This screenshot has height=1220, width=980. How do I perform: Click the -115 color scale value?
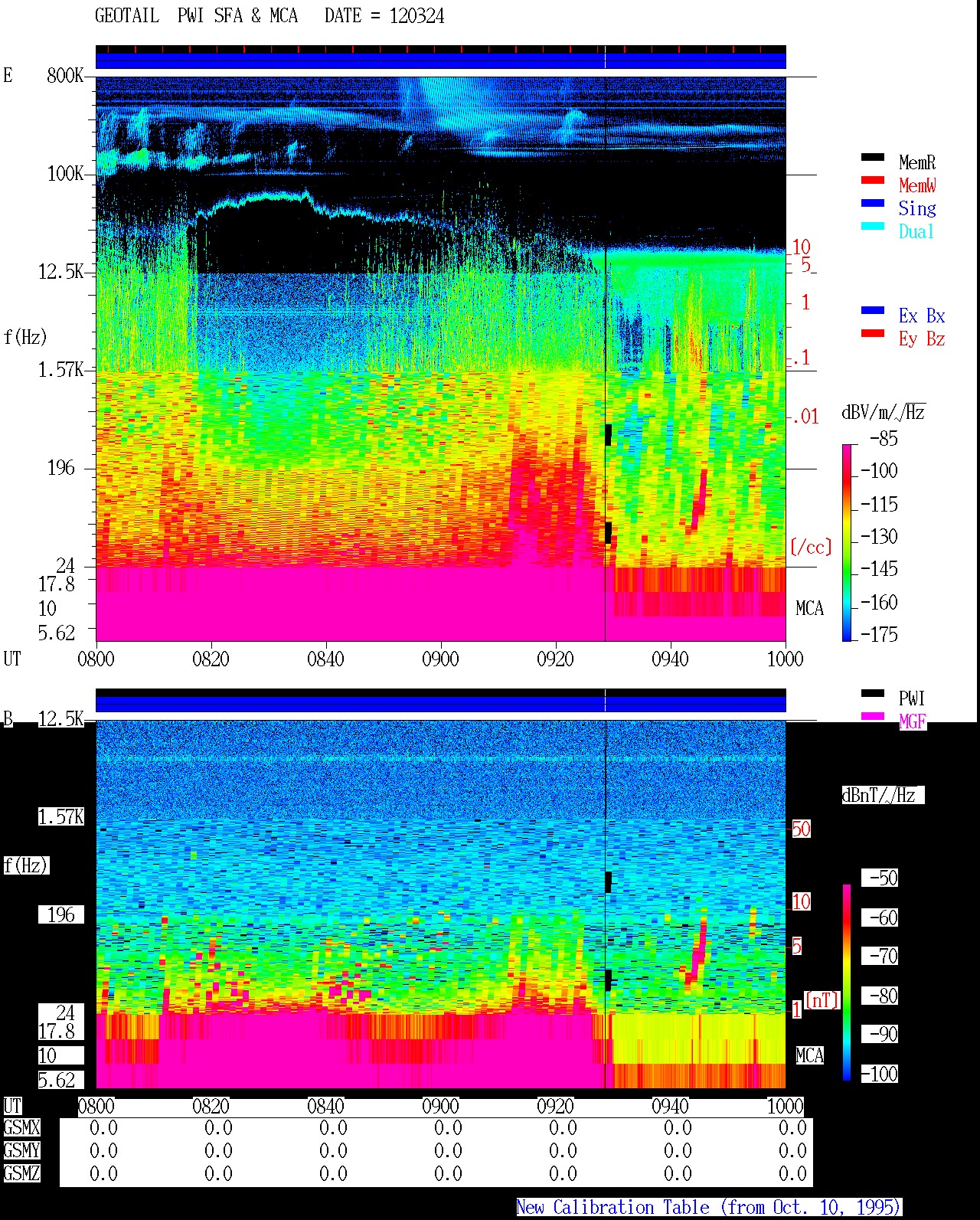point(879,504)
